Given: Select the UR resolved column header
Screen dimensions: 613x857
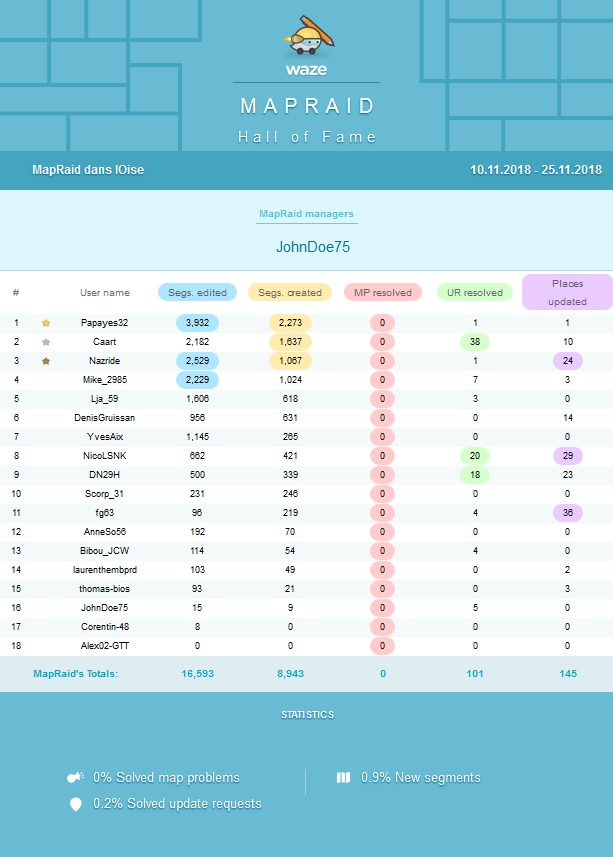Looking at the screenshot, I should (x=475, y=293).
